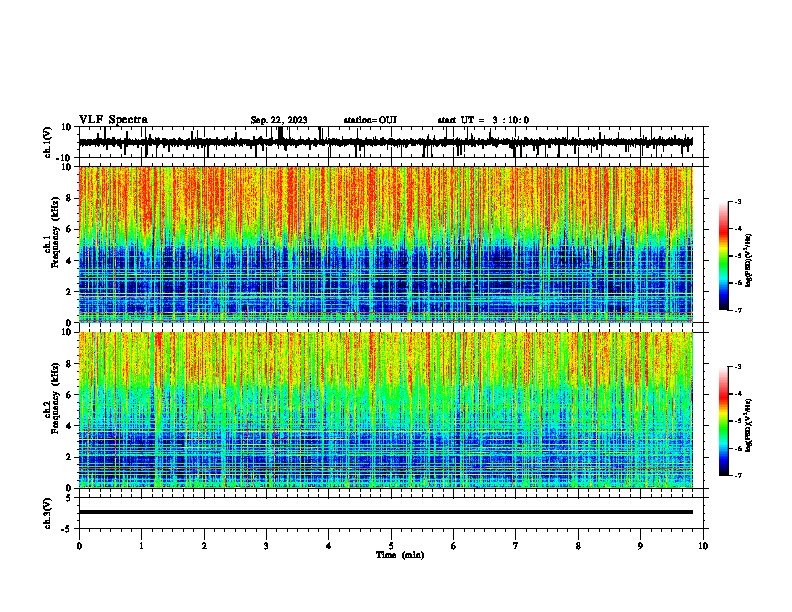Click the "VLF Spectra" title text

113,120
